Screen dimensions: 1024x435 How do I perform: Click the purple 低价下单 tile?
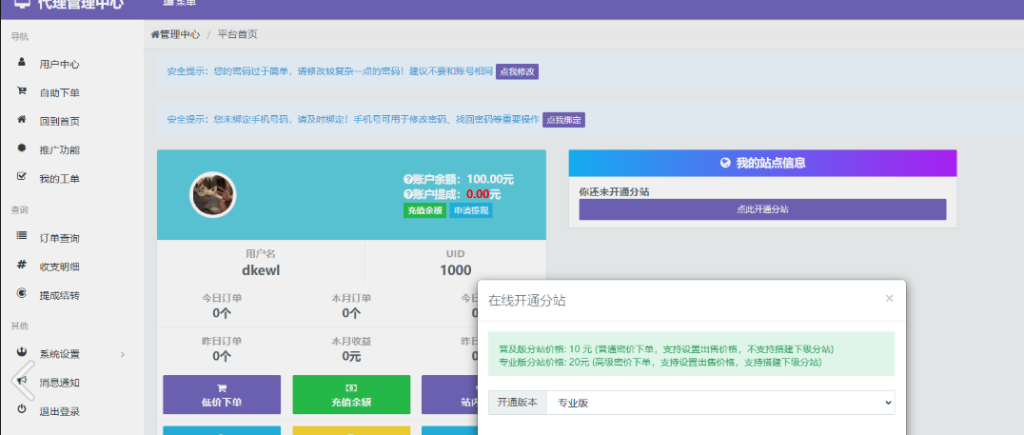(222, 395)
